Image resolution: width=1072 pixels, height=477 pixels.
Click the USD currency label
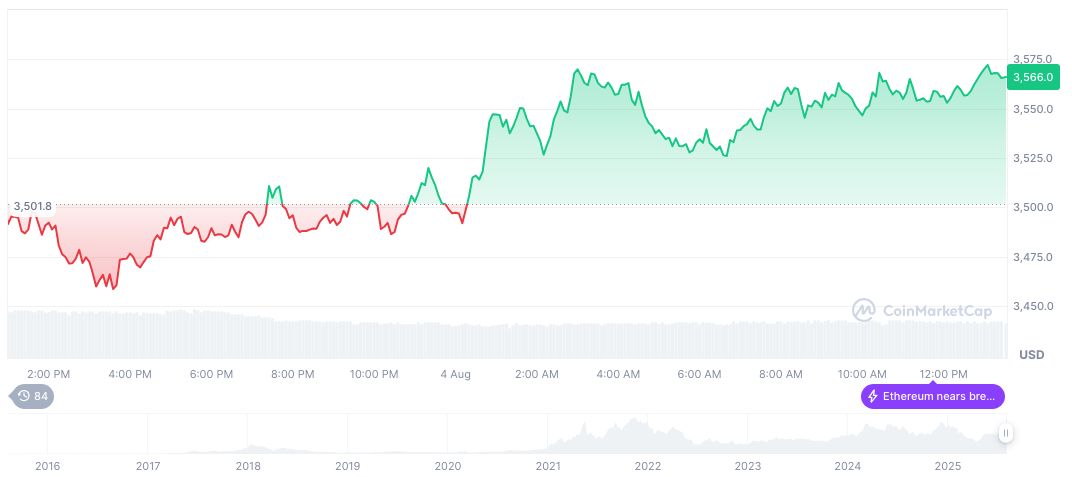click(1031, 355)
